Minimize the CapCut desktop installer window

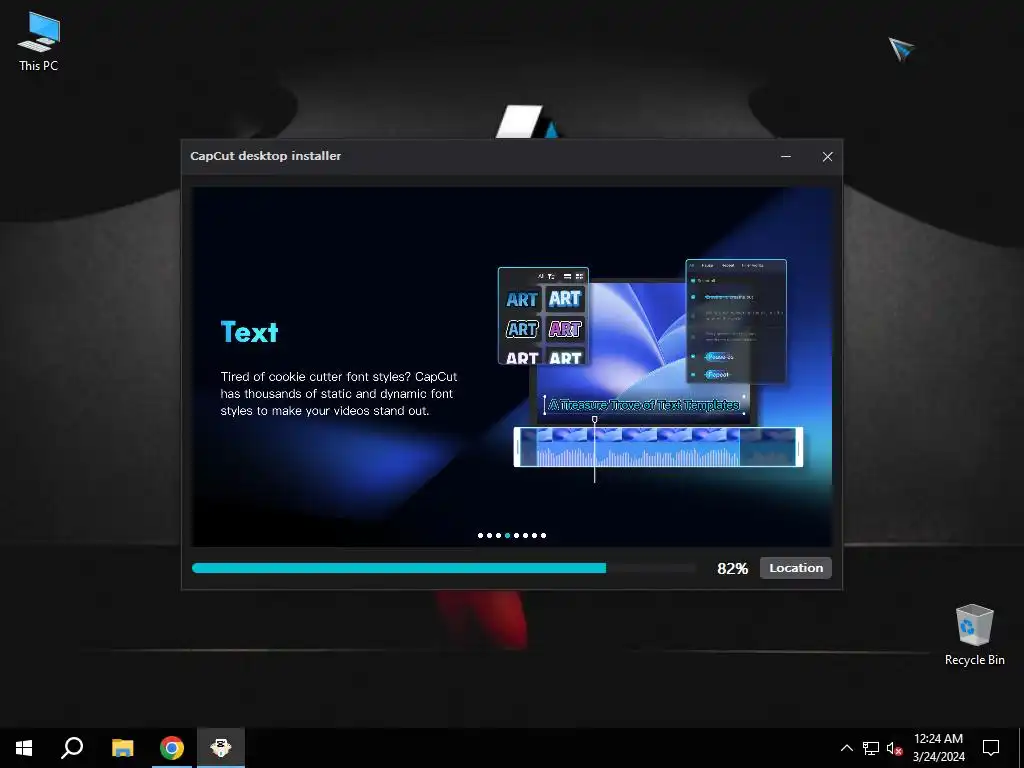point(786,156)
